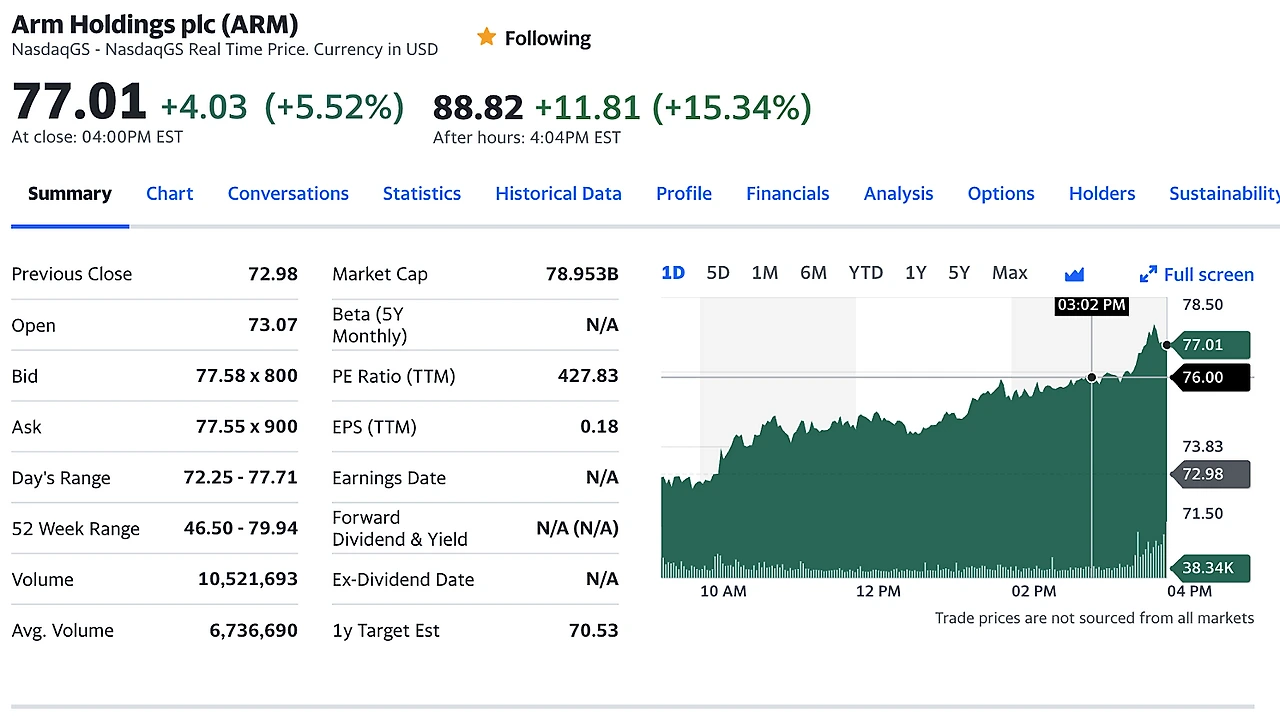Open the Chart tab
Image resolution: width=1280 pixels, height=720 pixels.
point(170,194)
